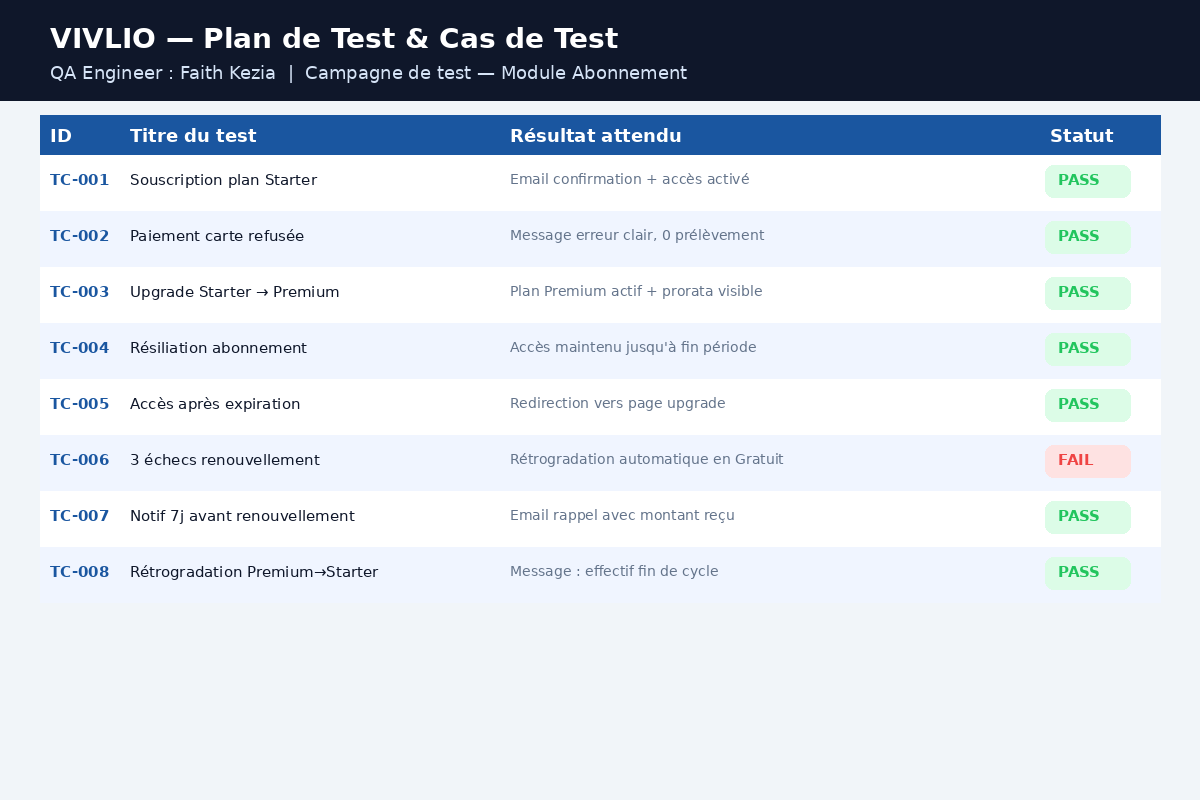Click PASS status for Rétrogradation Premium→Starter
Image resolution: width=1200 pixels, height=800 pixels.
[x=1088, y=573]
